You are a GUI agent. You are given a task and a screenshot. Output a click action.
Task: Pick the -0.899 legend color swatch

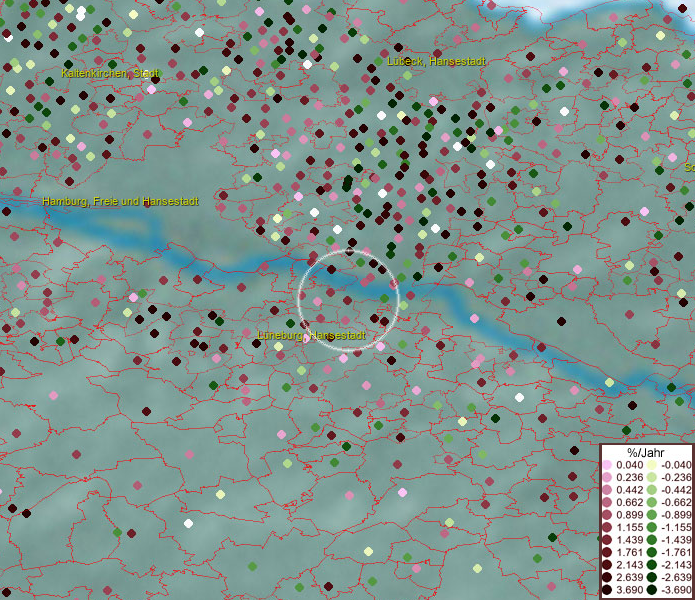[652, 515]
